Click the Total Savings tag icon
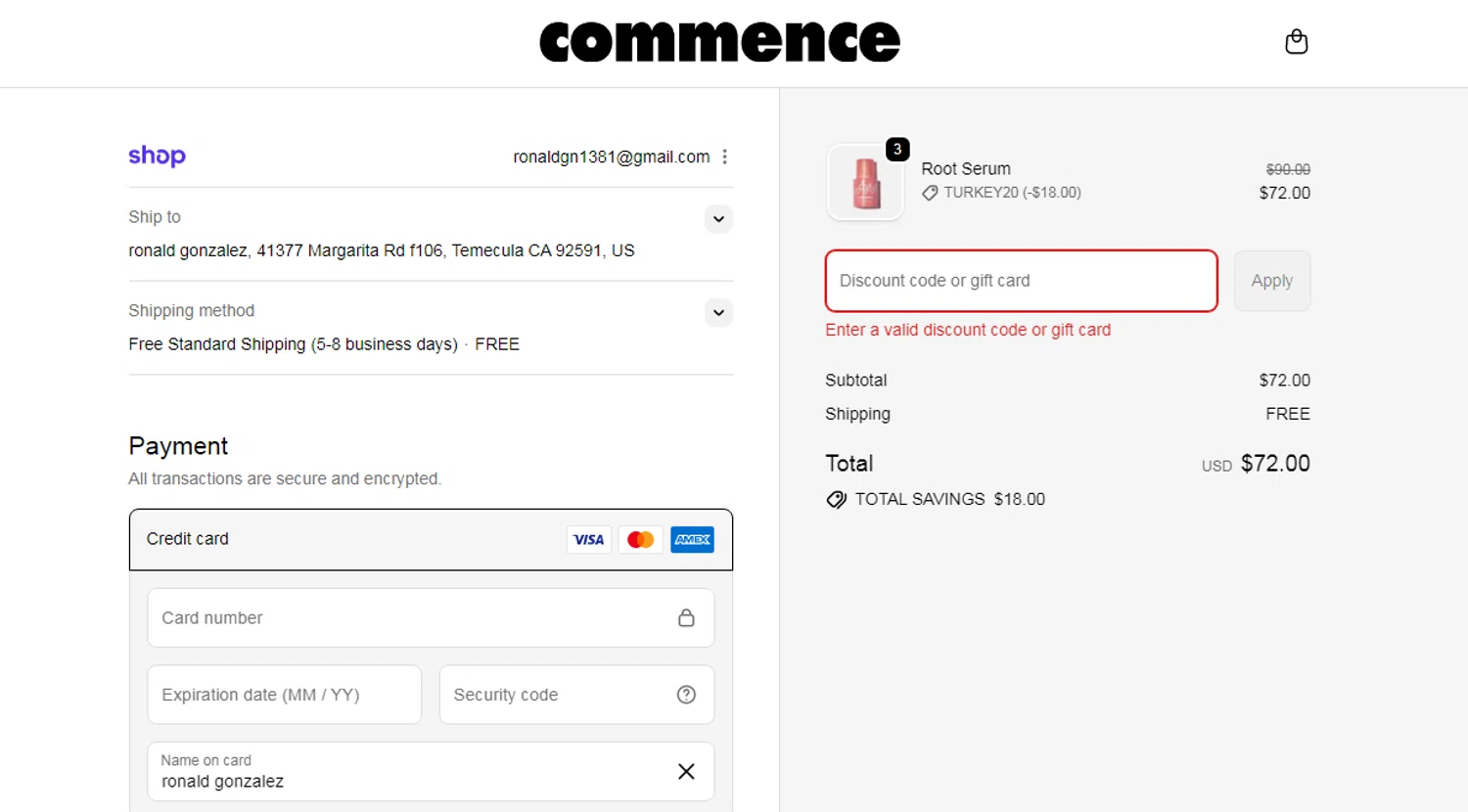The height and width of the screenshot is (812, 1468). [x=836, y=499]
